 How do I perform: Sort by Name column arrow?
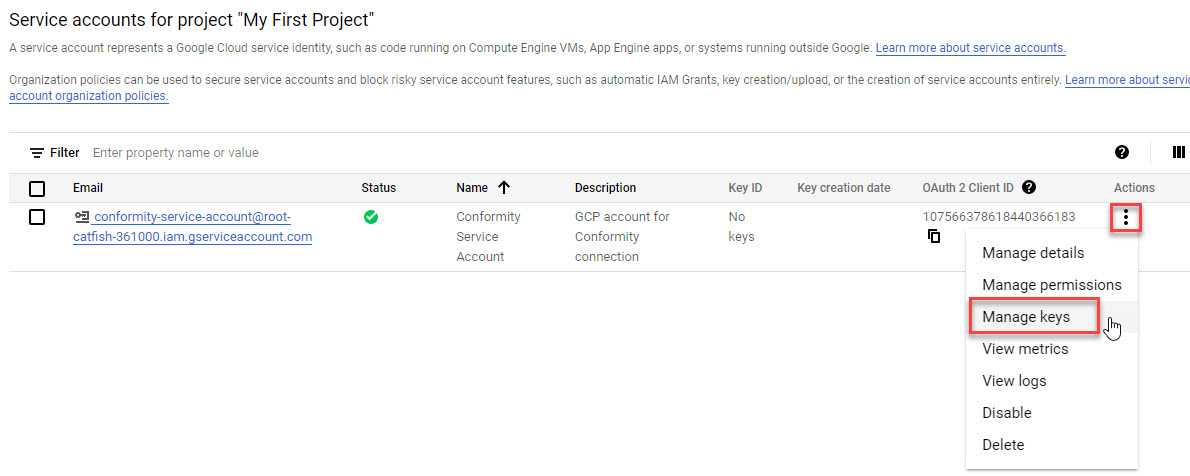pos(504,187)
